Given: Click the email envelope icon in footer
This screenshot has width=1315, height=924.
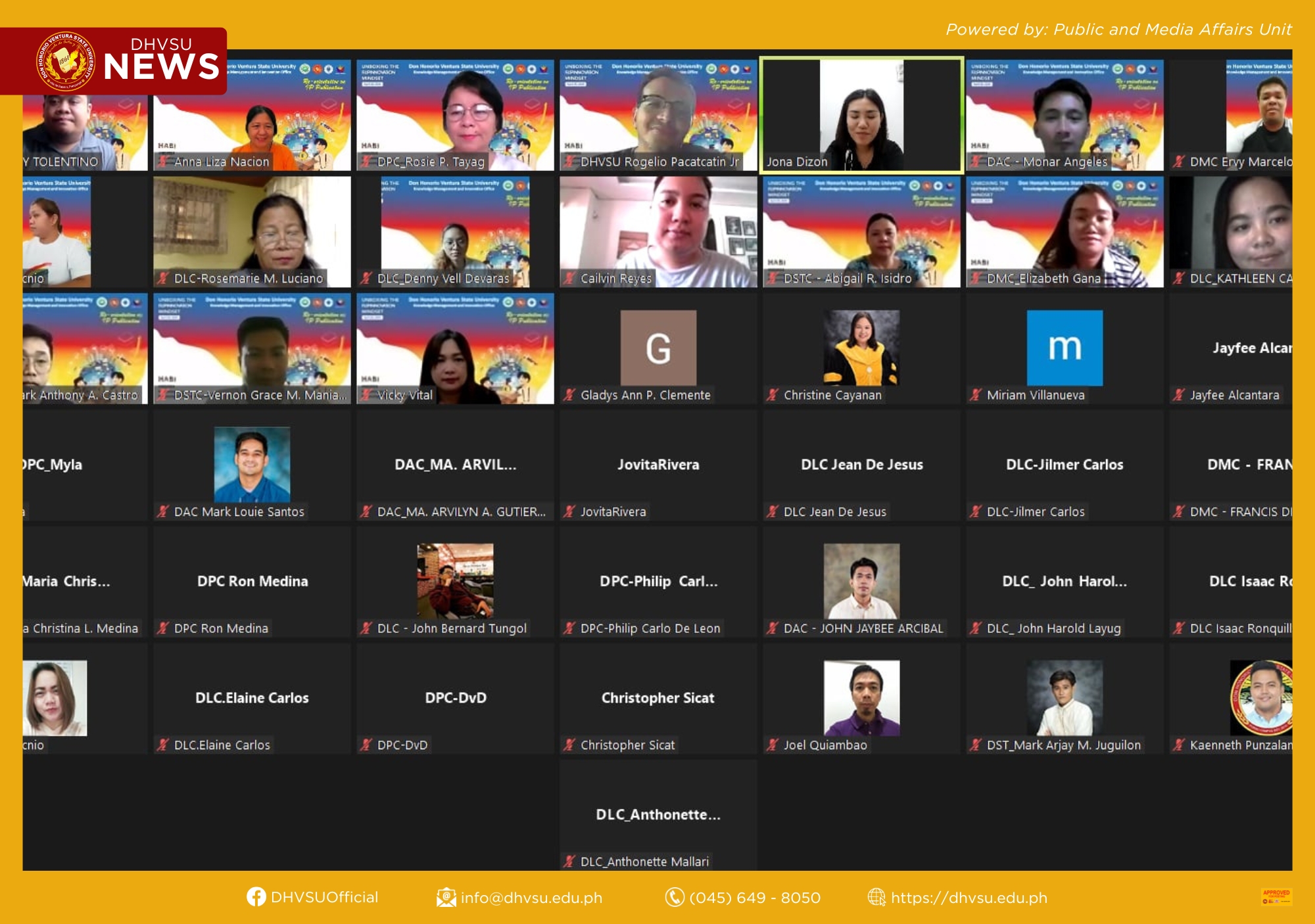Looking at the screenshot, I should 446,897.
